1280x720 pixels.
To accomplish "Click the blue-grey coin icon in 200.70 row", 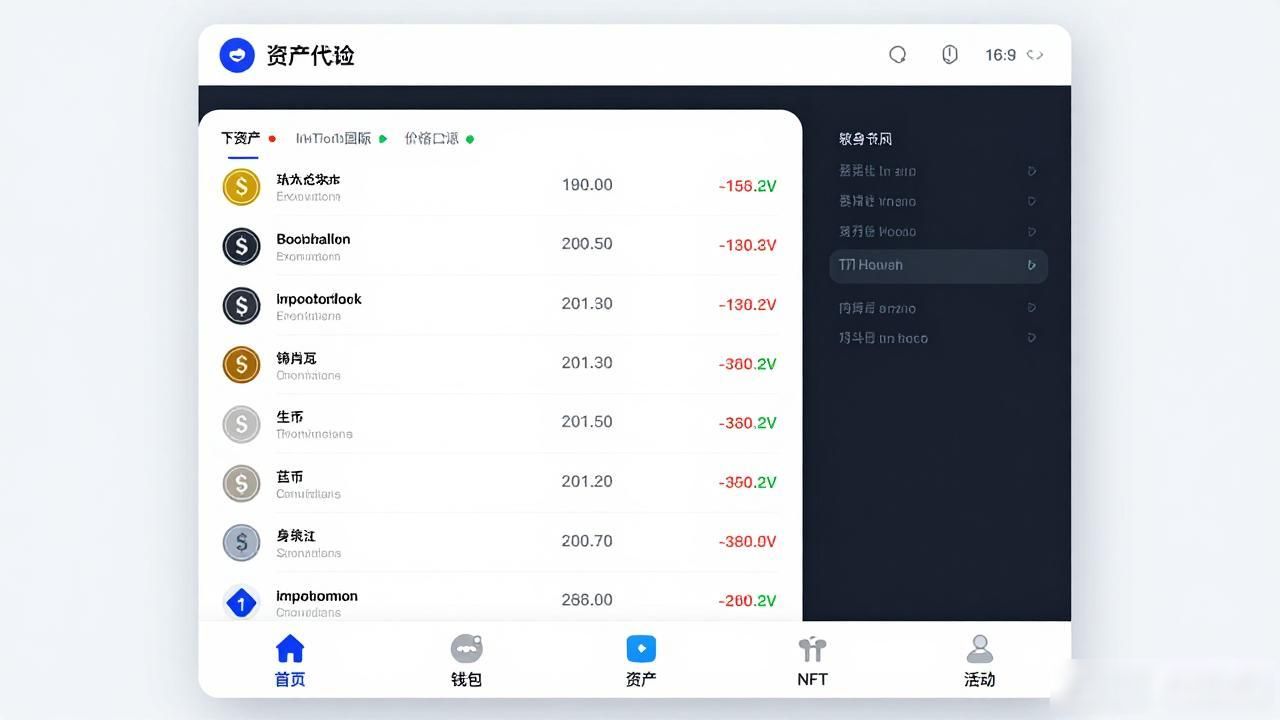I will [241, 543].
